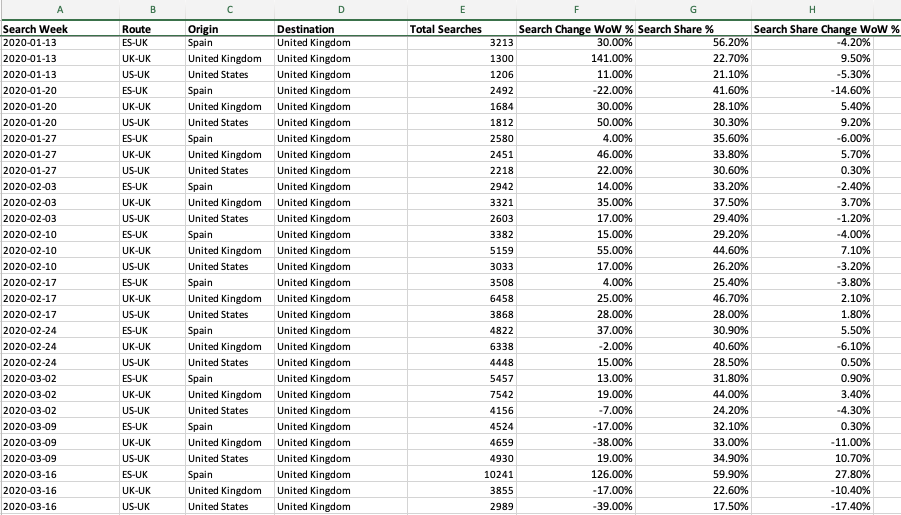Select total searches cell 4156
This screenshot has height=515, width=901.
461,410
